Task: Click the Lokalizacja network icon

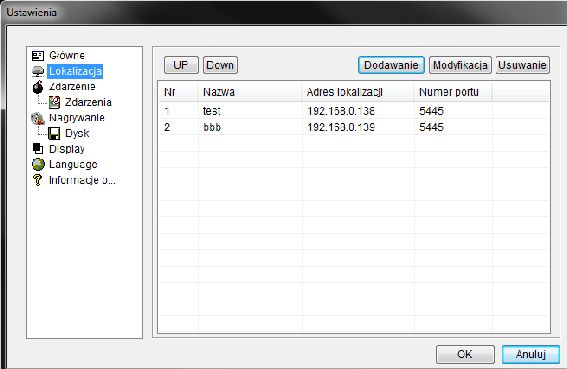Action: tap(38, 71)
